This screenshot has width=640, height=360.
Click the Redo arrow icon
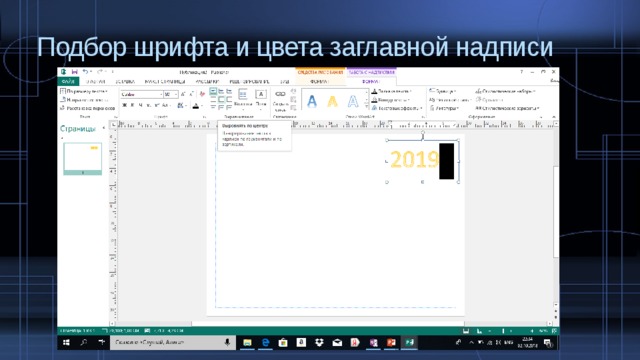click(100, 72)
